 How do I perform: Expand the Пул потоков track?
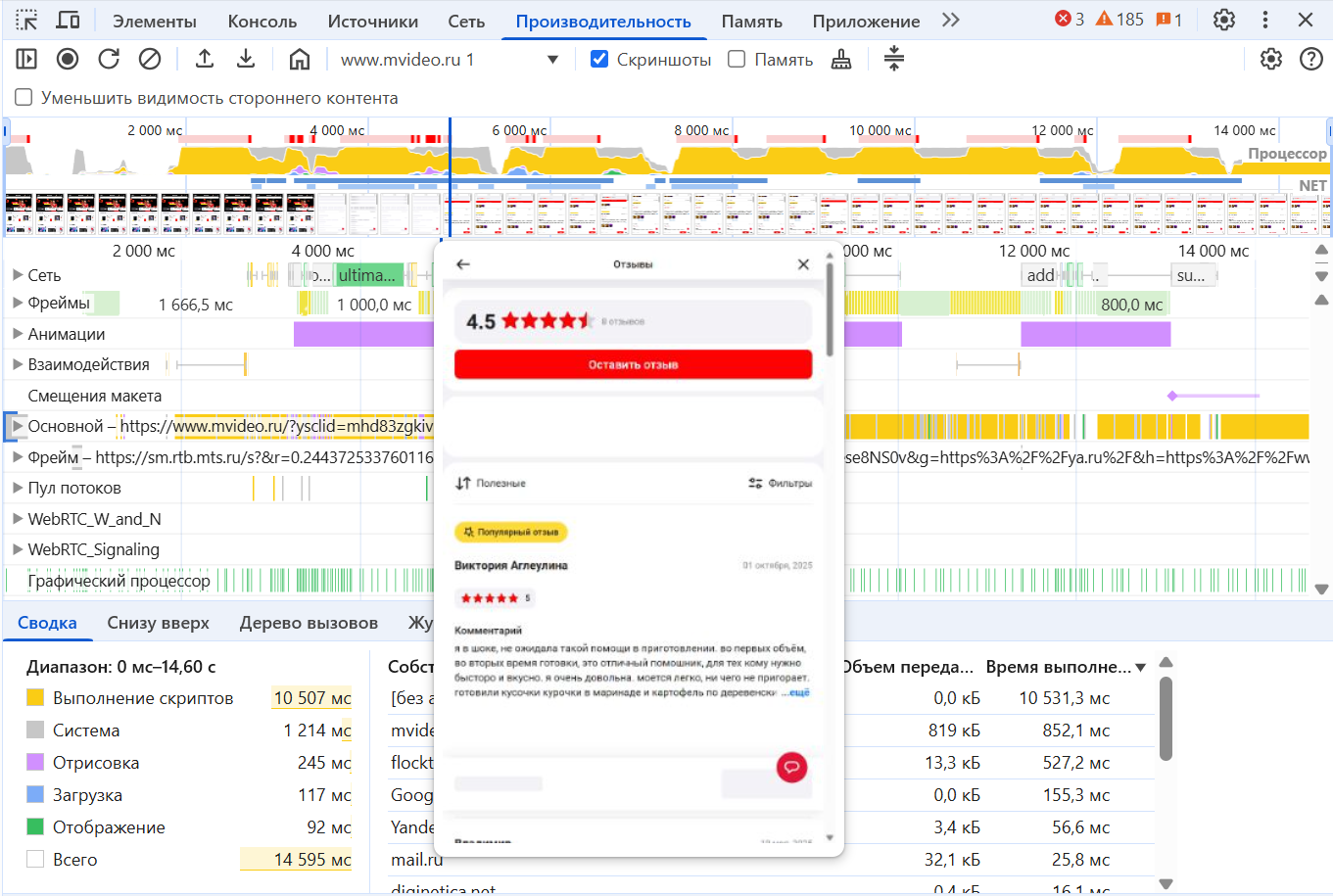(18, 488)
